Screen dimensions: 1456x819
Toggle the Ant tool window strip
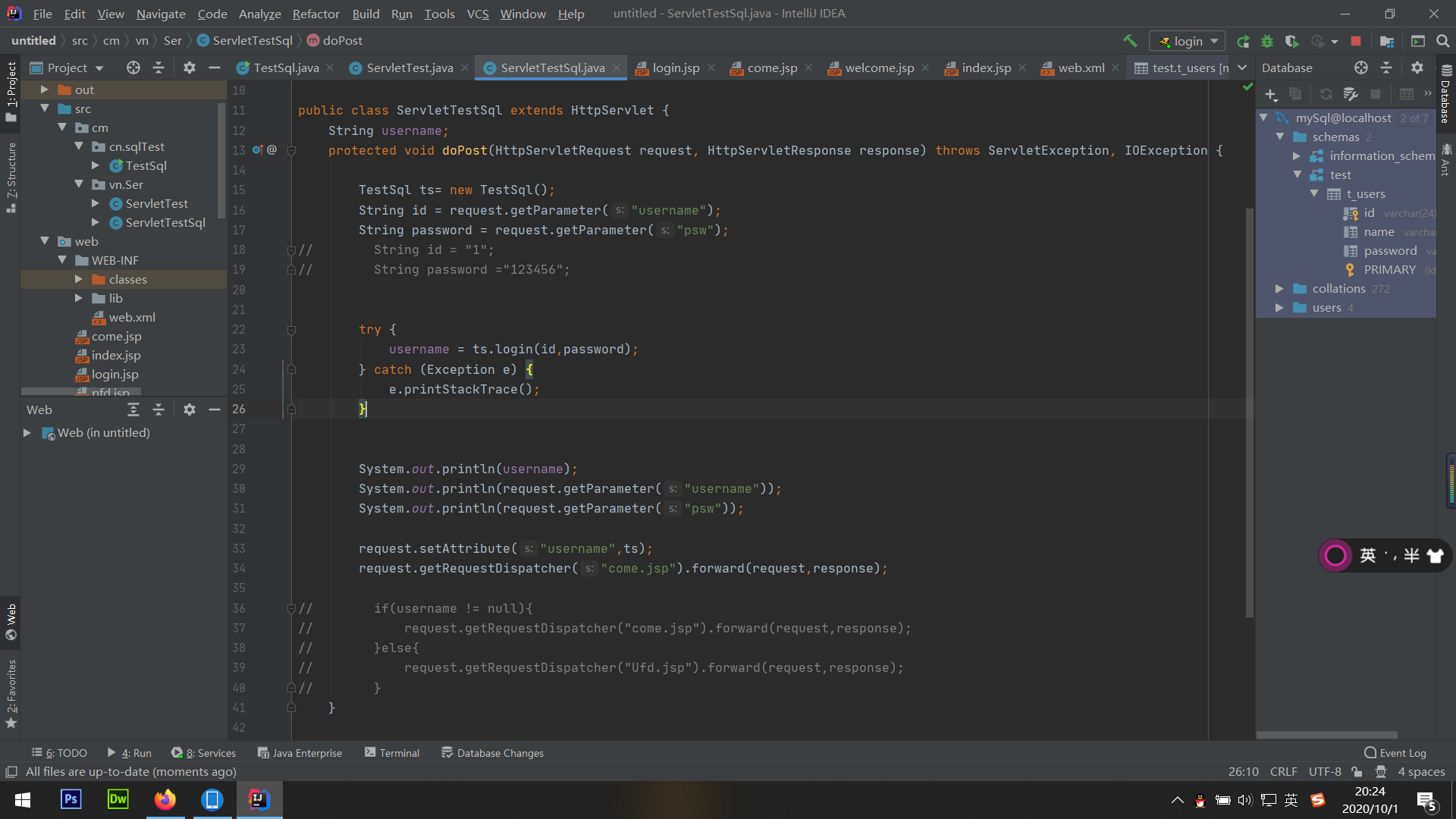(x=1446, y=159)
